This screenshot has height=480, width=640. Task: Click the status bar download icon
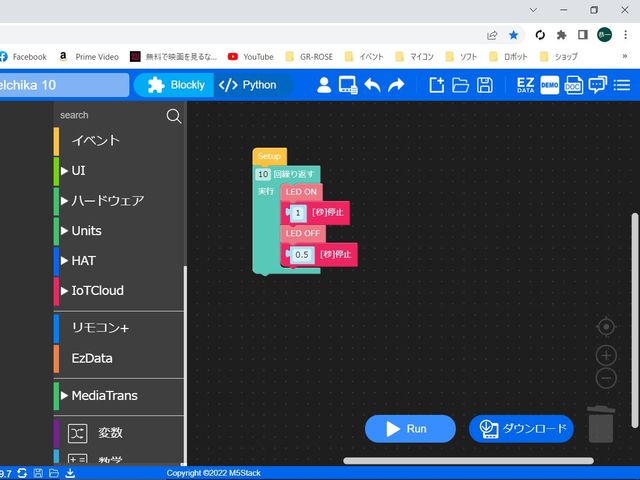click(70, 473)
